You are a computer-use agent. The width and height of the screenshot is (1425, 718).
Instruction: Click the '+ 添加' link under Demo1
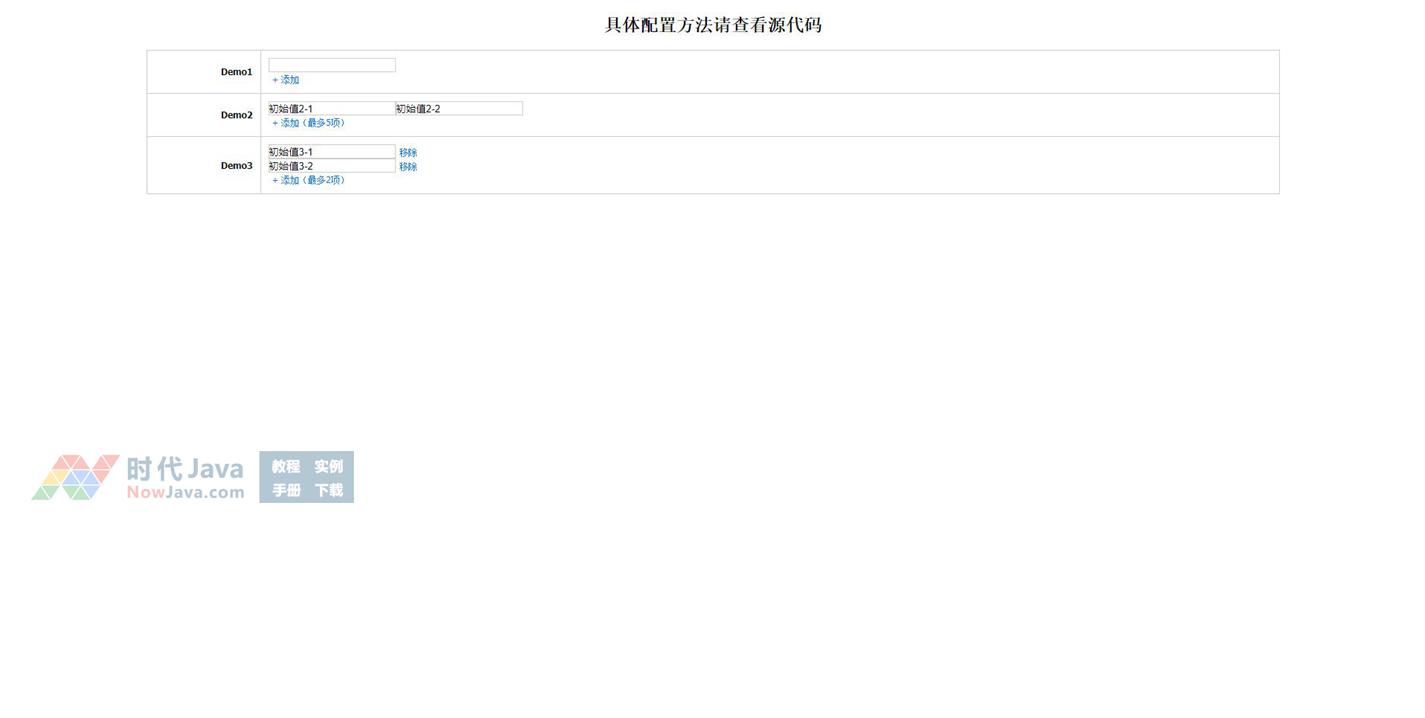pos(286,80)
